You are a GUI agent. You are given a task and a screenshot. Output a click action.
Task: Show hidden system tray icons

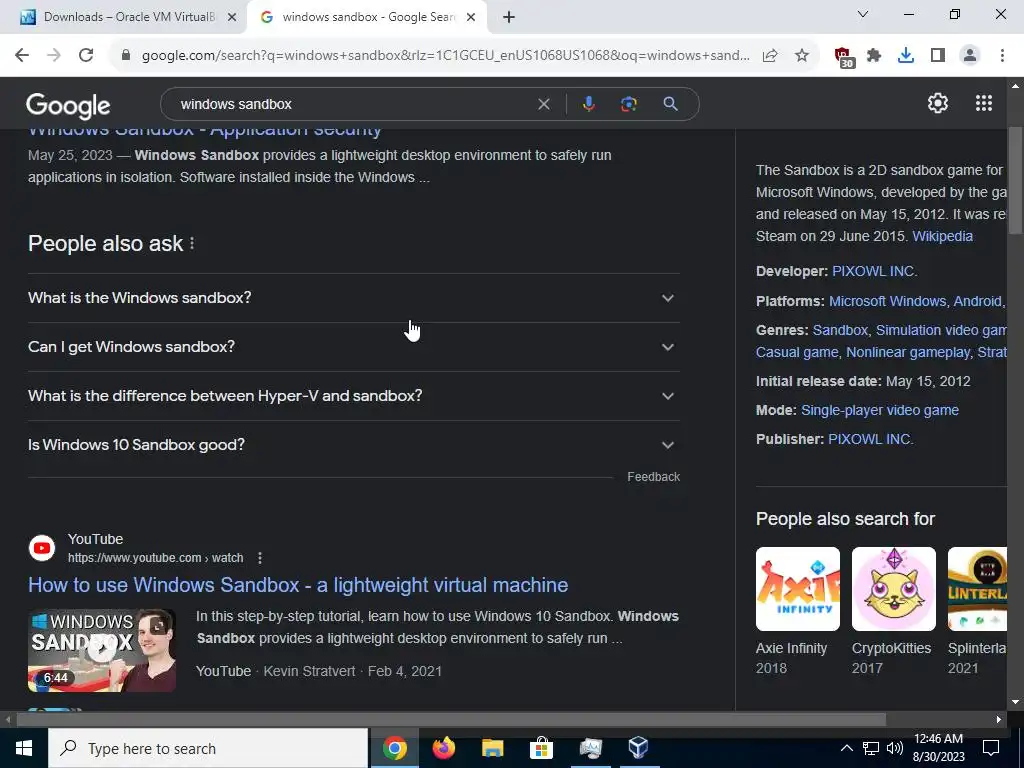point(846,748)
